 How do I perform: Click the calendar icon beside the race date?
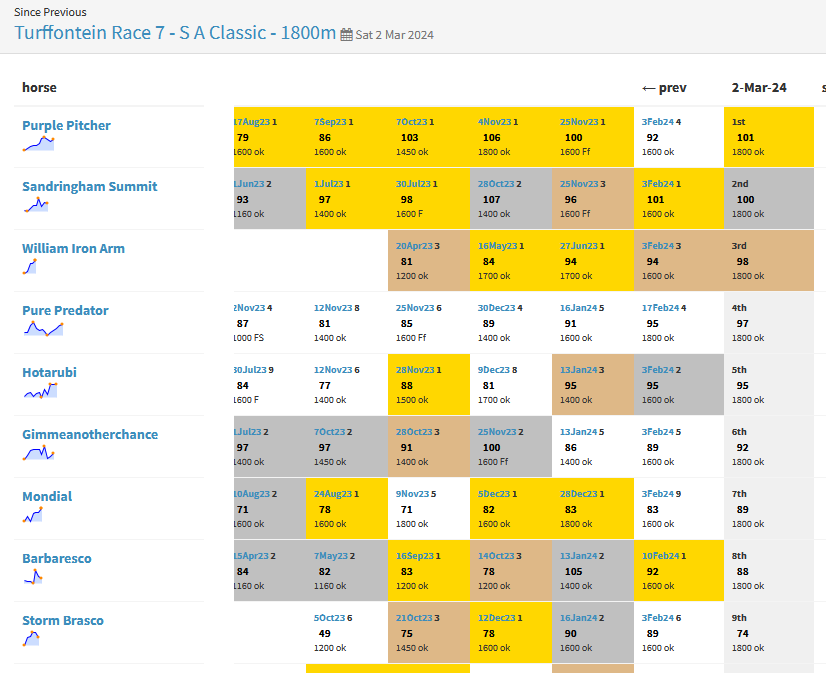click(x=347, y=35)
